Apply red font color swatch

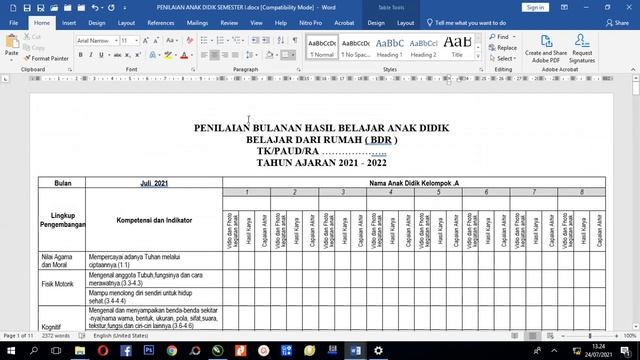(x=184, y=55)
